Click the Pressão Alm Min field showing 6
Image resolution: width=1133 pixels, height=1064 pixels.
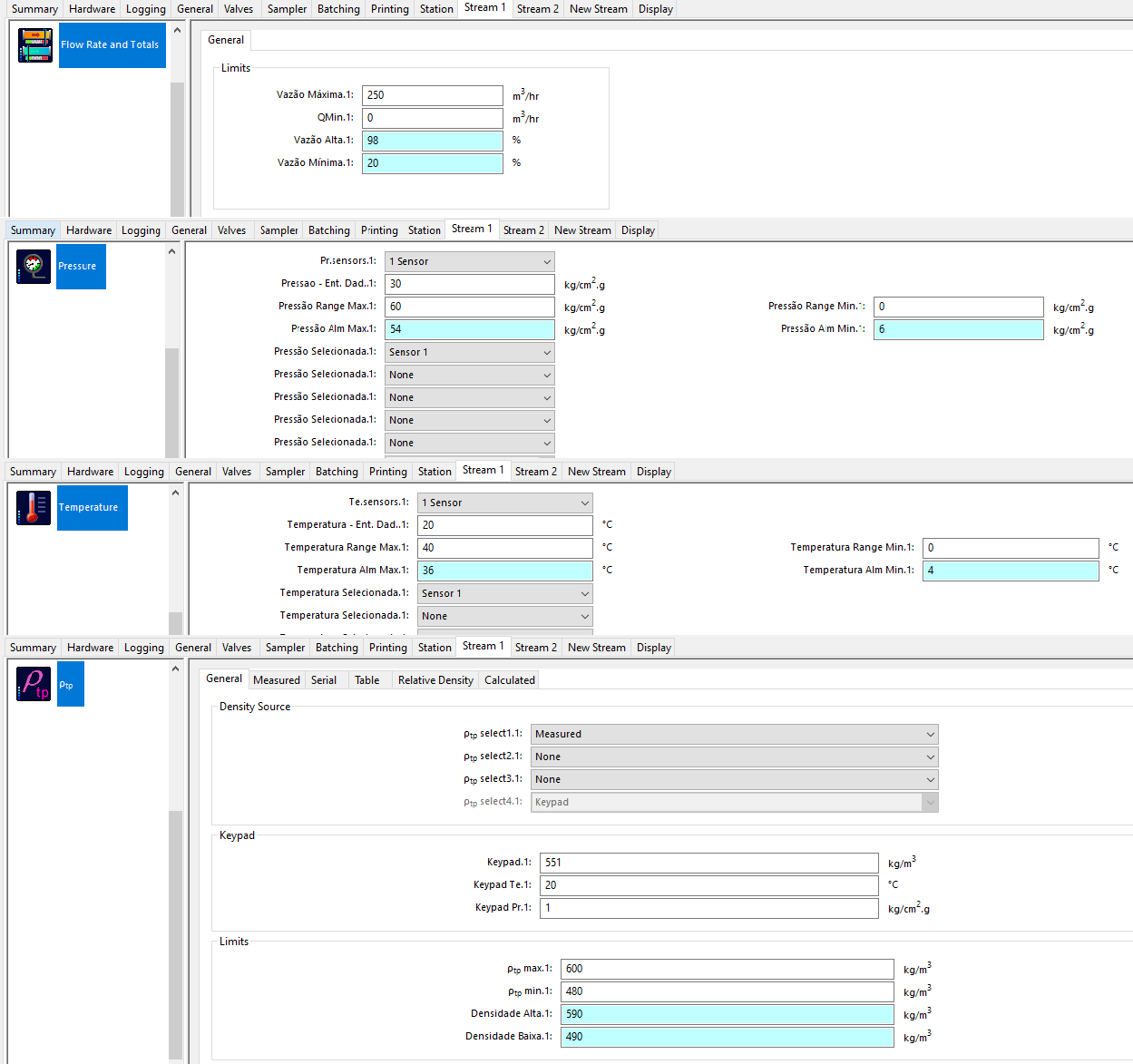pos(959,329)
